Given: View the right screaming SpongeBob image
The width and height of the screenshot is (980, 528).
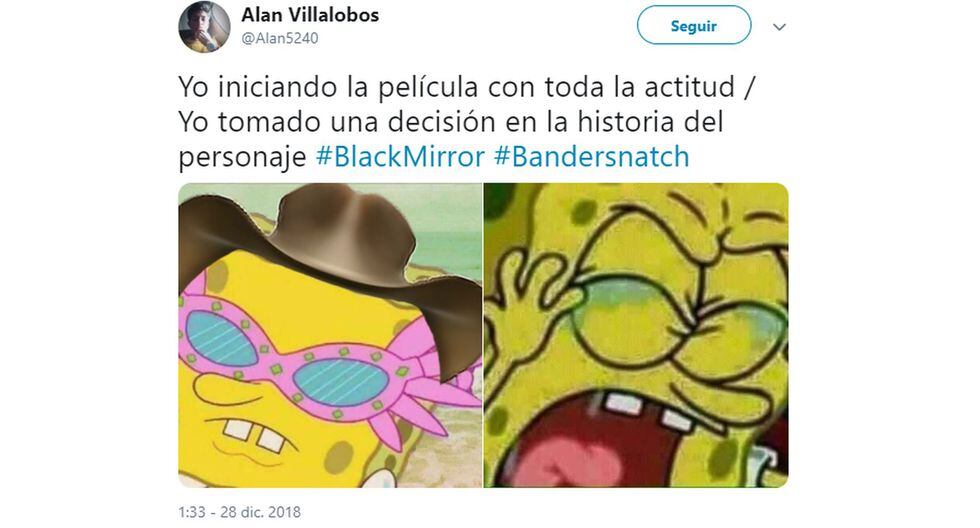Looking at the screenshot, I should tap(636, 335).
